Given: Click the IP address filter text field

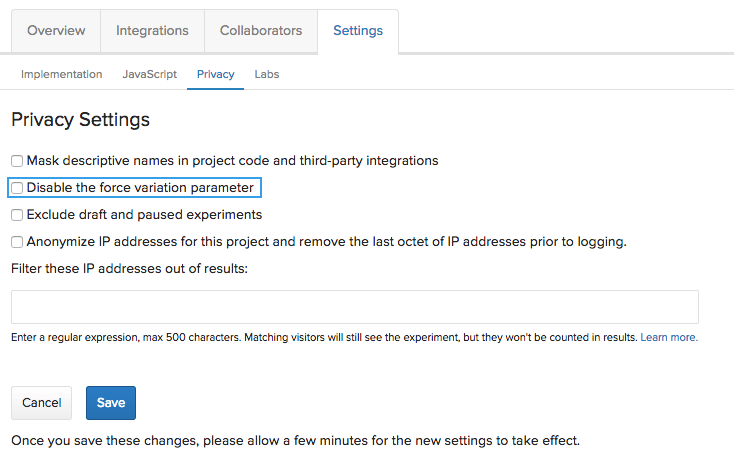Looking at the screenshot, I should [x=354, y=307].
